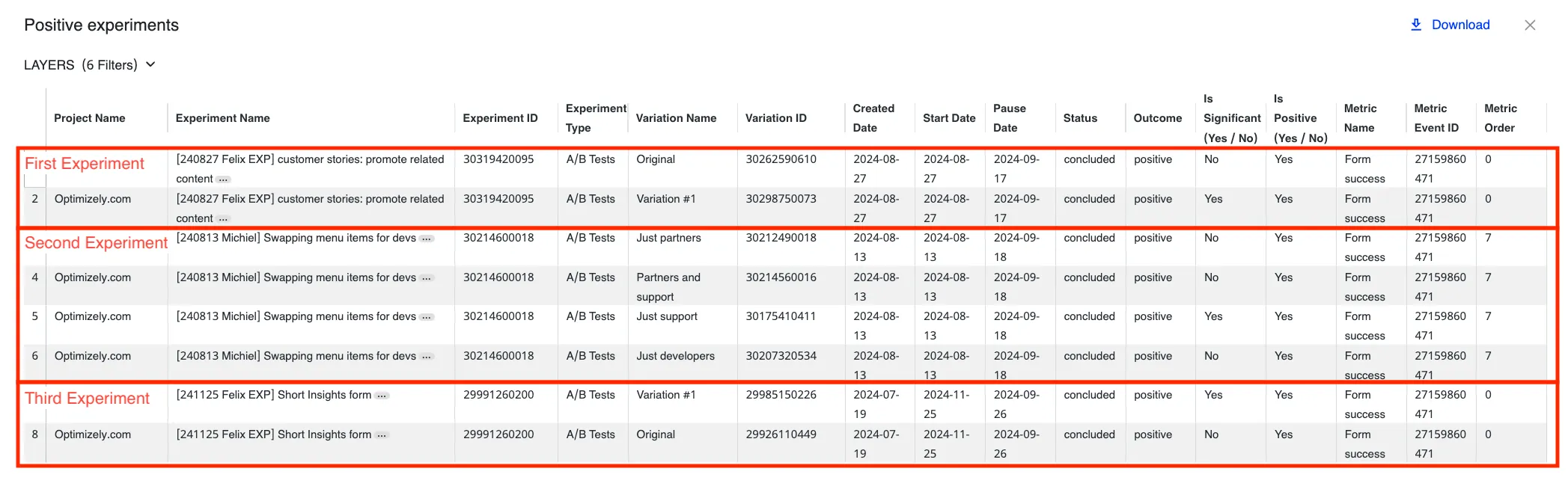Click the Outcome column header
Screen dimensions: 1568x504
[x=1158, y=118]
